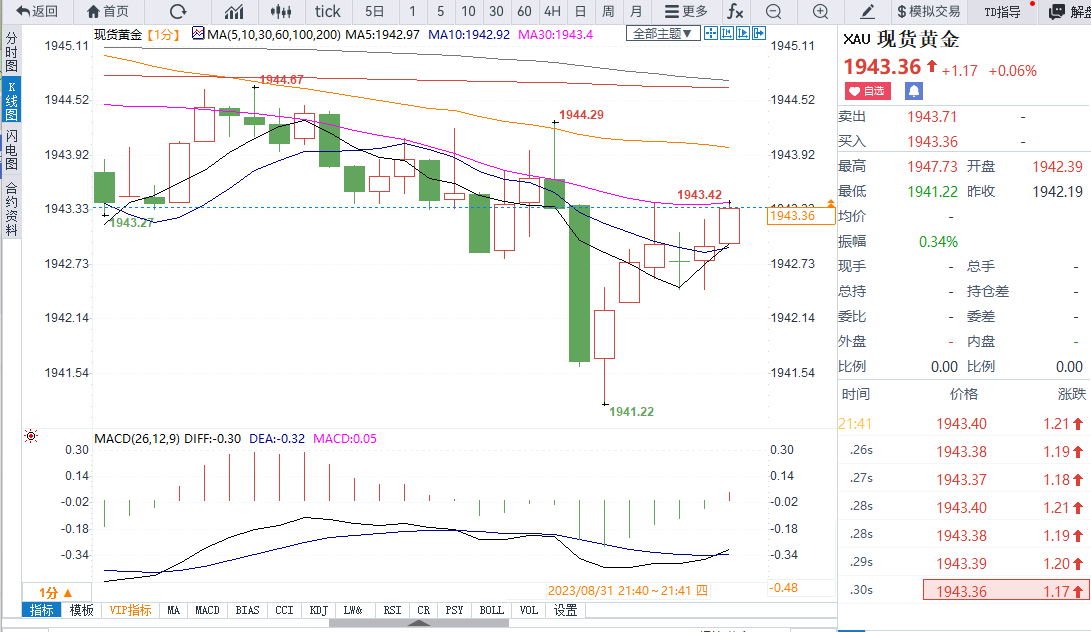This screenshot has height=632, width=1091.
Task: Select the 月 monthly period
Action: [636, 11]
